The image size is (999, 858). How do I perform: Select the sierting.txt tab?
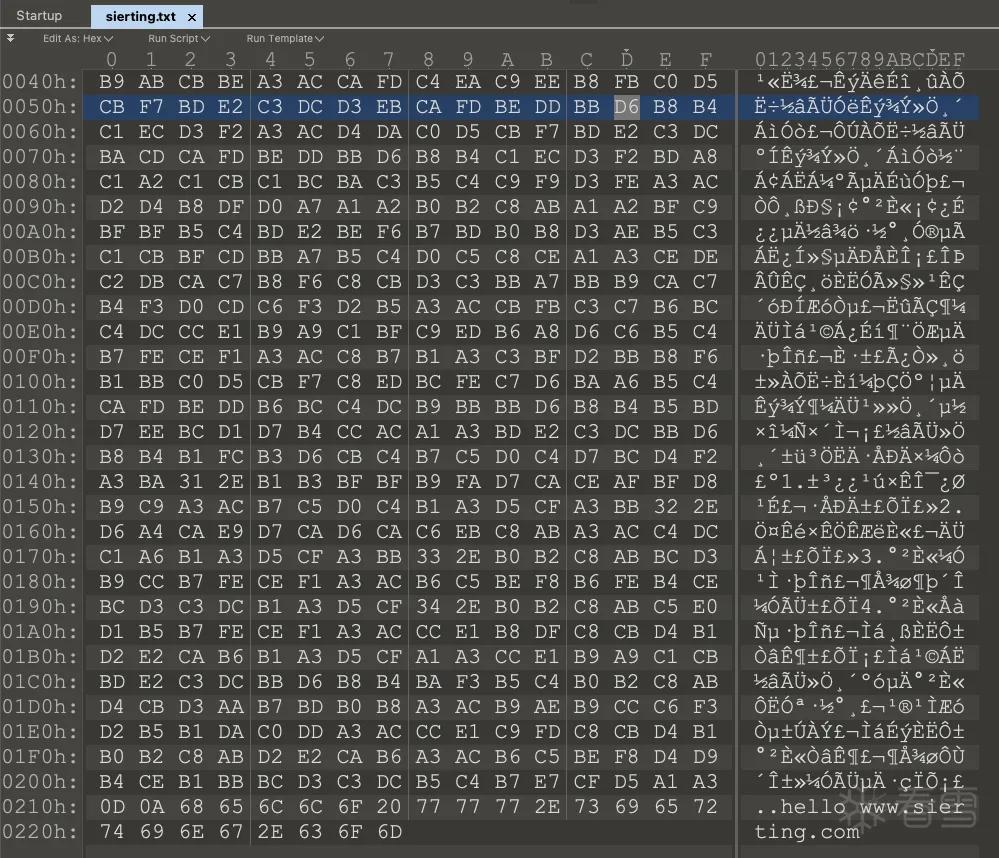point(140,17)
